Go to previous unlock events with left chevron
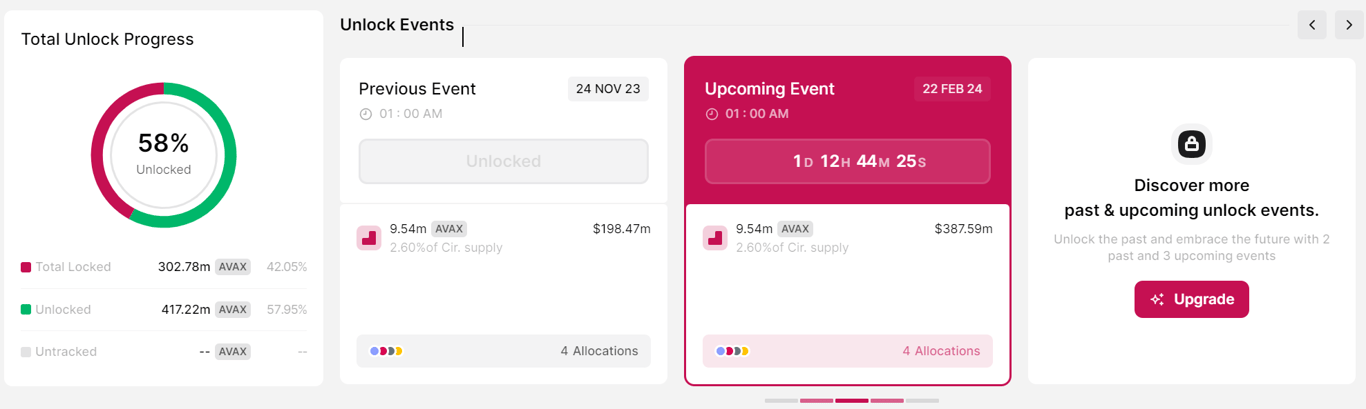The height and width of the screenshot is (409, 1366). [x=1312, y=25]
